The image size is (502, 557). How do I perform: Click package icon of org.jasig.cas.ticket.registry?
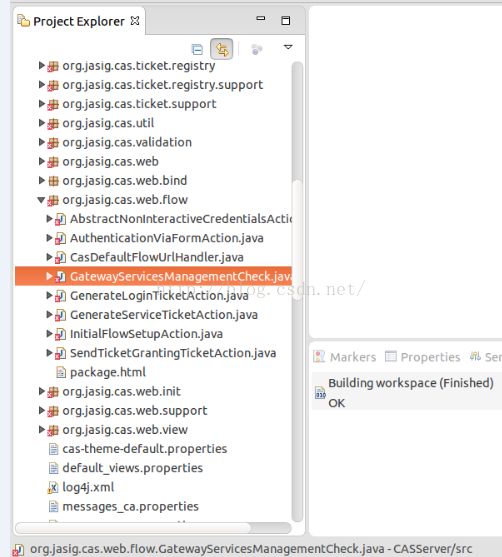point(53,66)
